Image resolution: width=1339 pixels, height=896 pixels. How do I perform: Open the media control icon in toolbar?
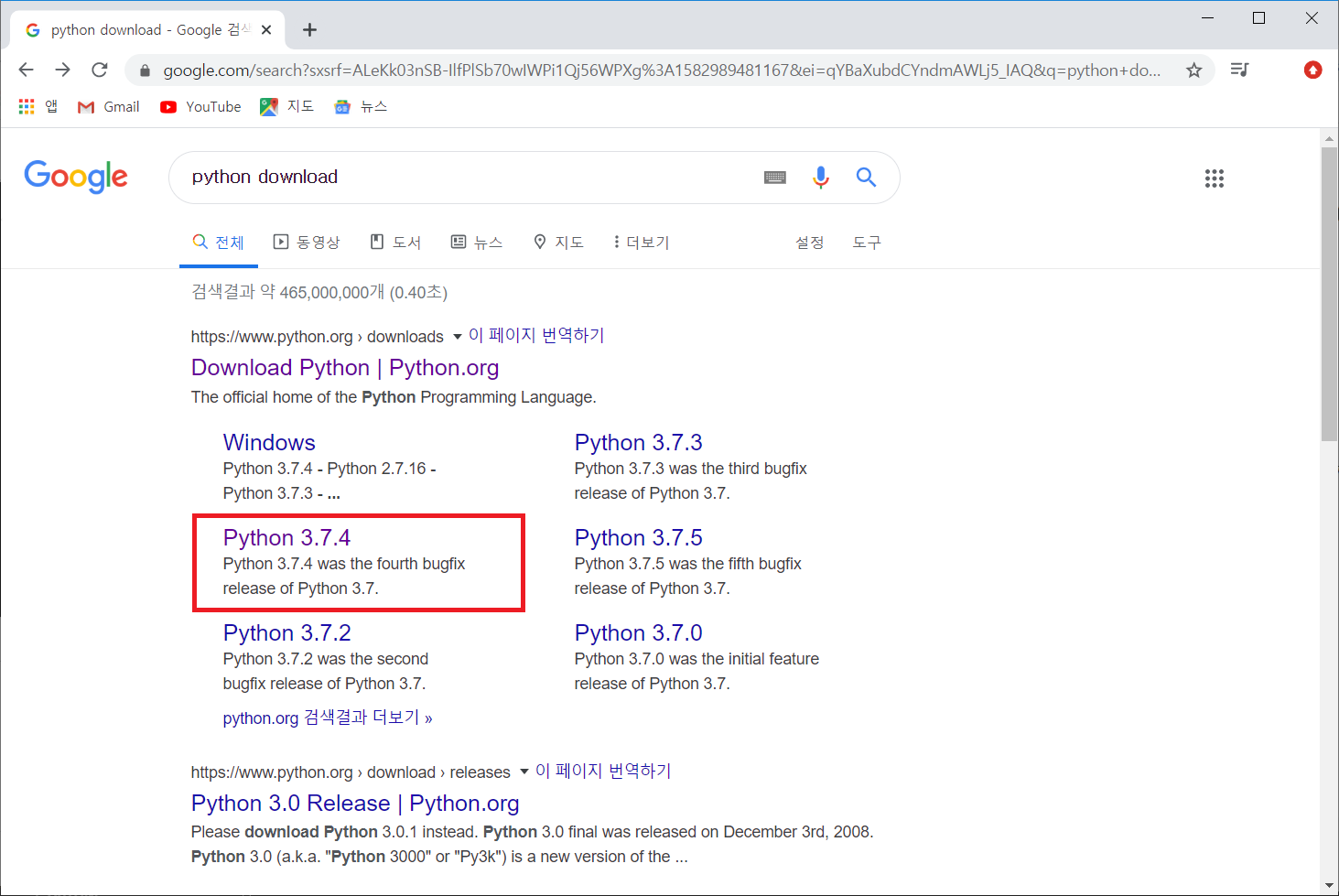click(1239, 70)
